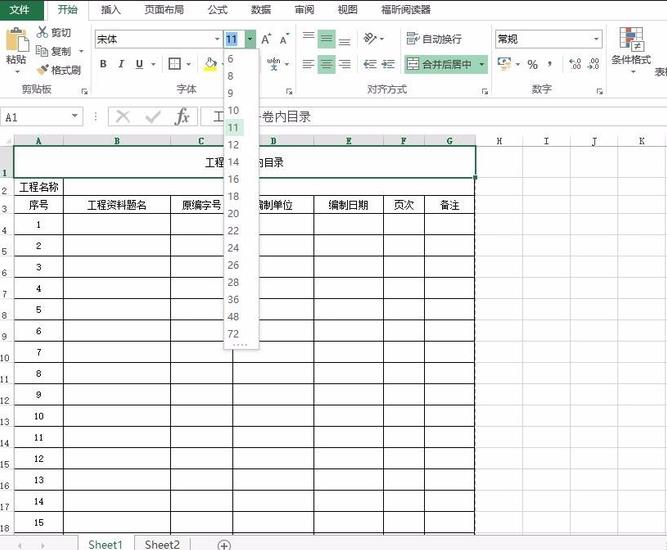Switch to Sheet2 tab
This screenshot has height=550, width=667.
click(162, 544)
